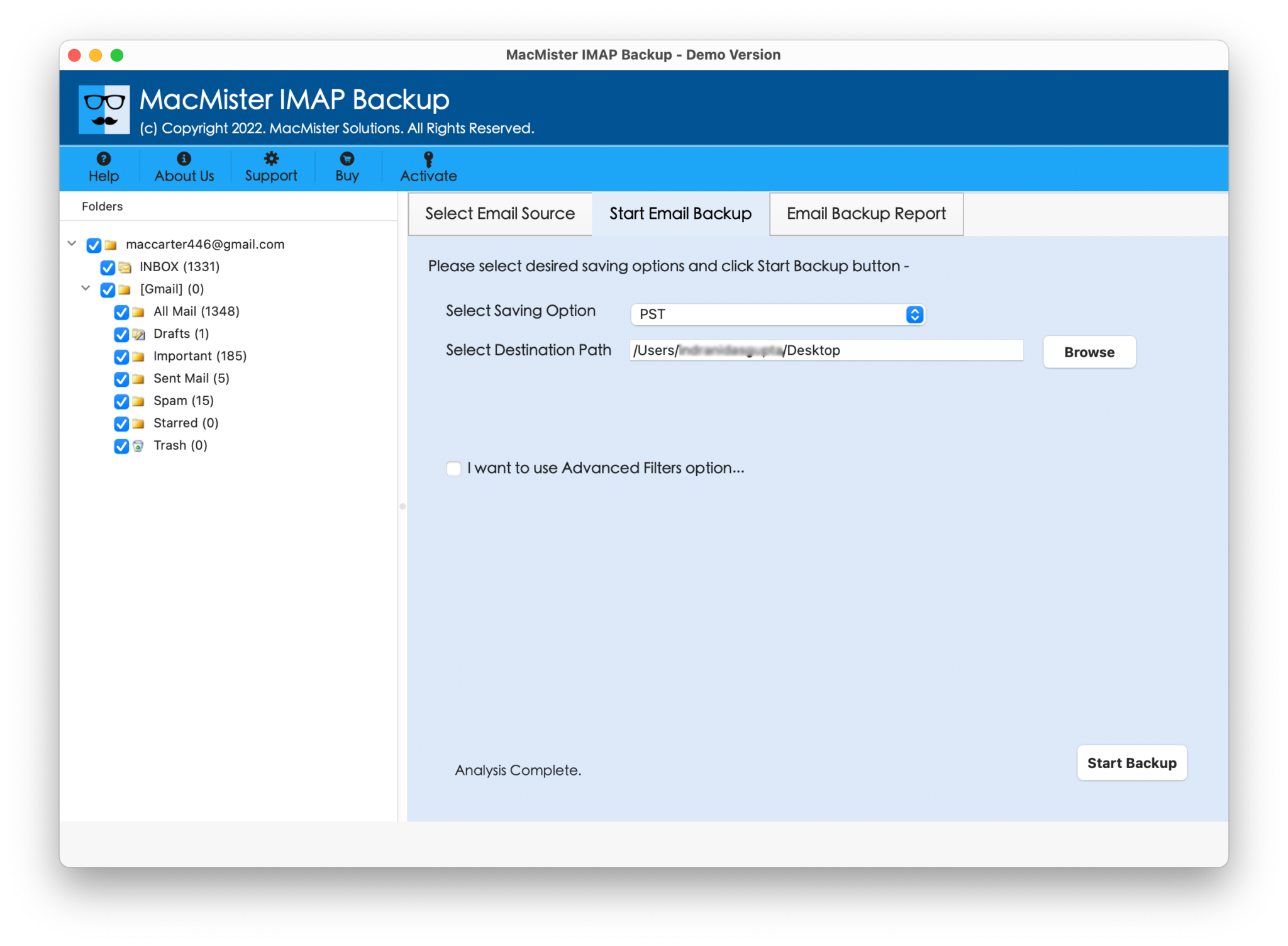Open the Email Backup Report tab
Viewport: 1288px width, 946px height.
865,214
